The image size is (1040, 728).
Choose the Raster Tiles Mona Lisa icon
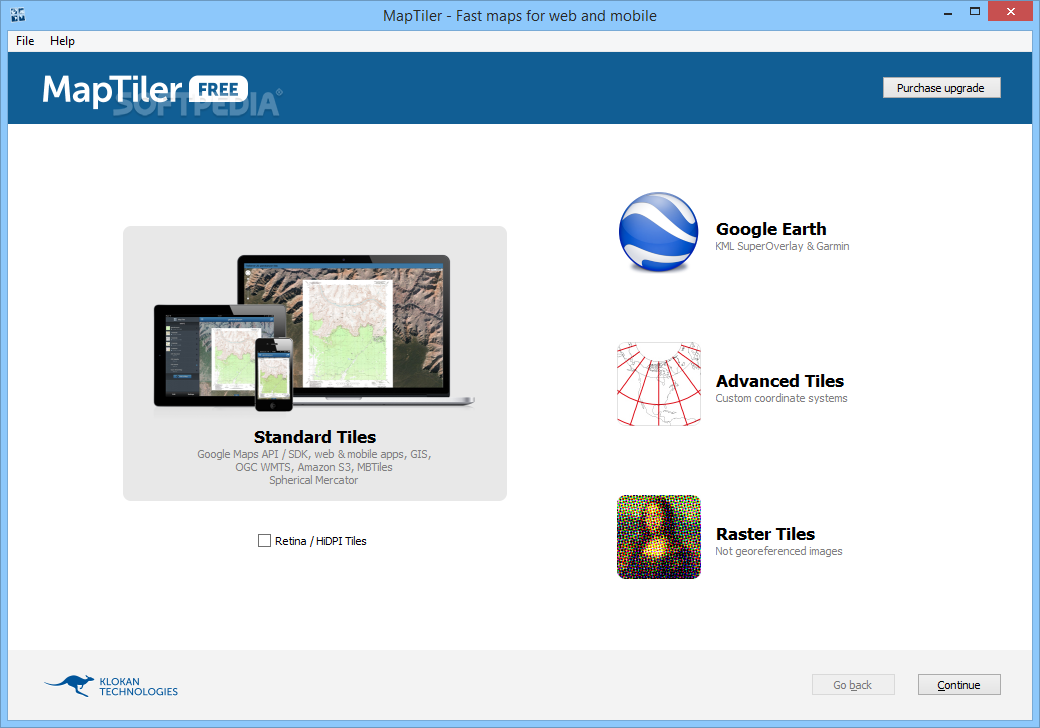pyautogui.click(x=659, y=536)
